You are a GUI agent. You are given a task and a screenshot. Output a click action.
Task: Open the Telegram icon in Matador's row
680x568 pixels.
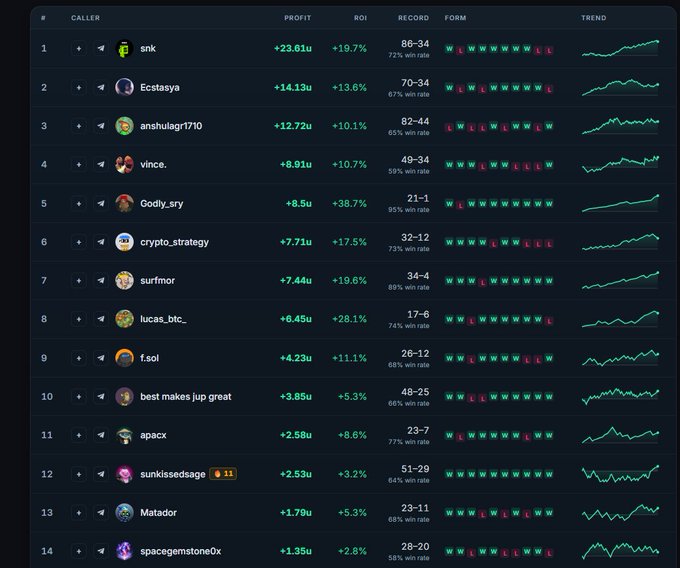pyautogui.click(x=101, y=513)
